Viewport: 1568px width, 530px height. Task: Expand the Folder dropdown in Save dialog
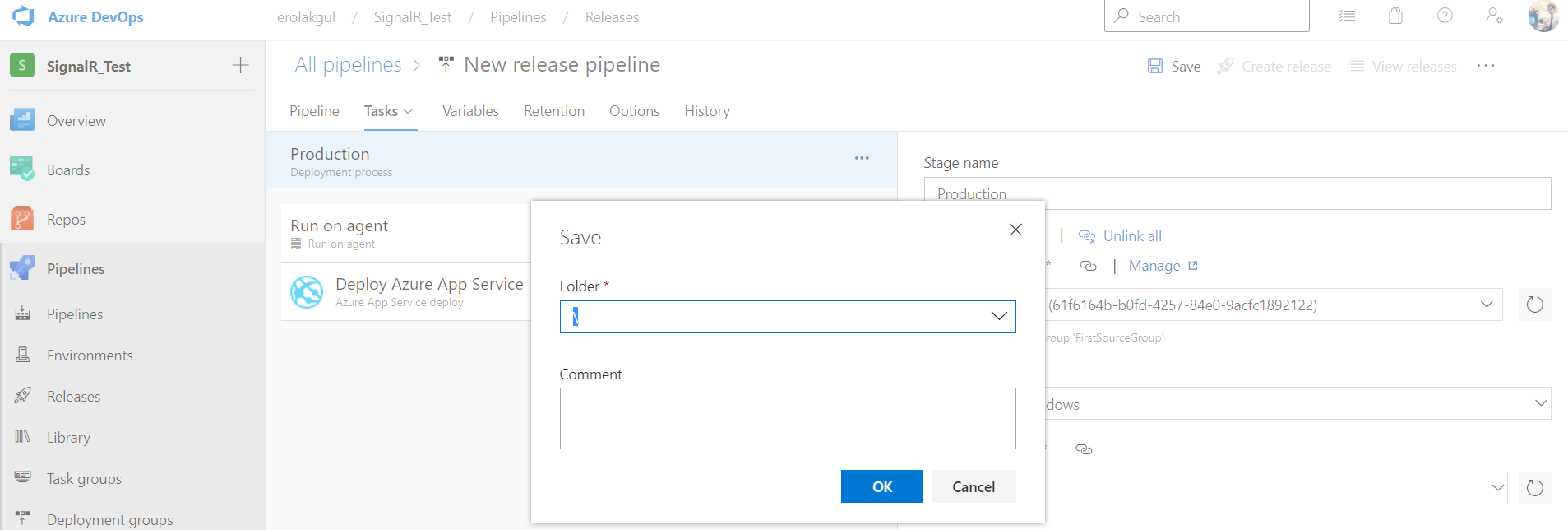[x=999, y=317]
